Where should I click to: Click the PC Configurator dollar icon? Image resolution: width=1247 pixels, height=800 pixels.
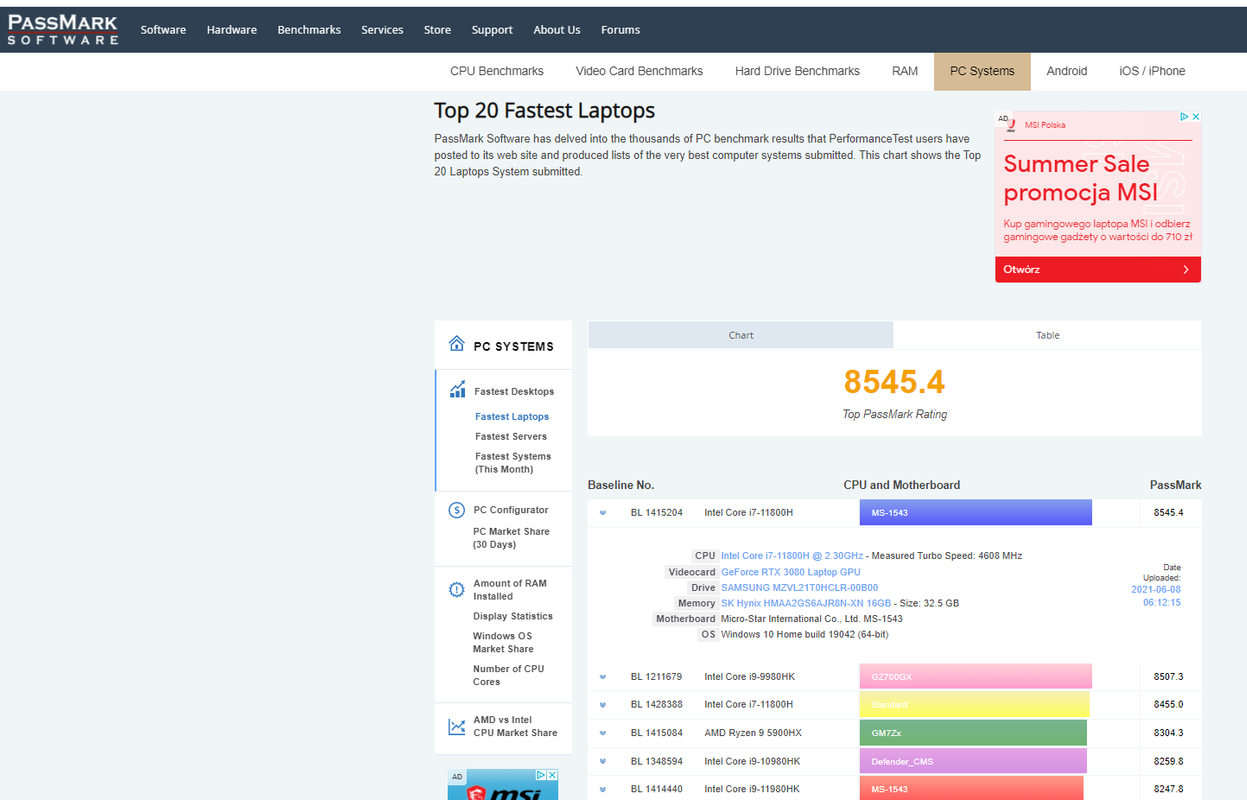click(x=457, y=510)
